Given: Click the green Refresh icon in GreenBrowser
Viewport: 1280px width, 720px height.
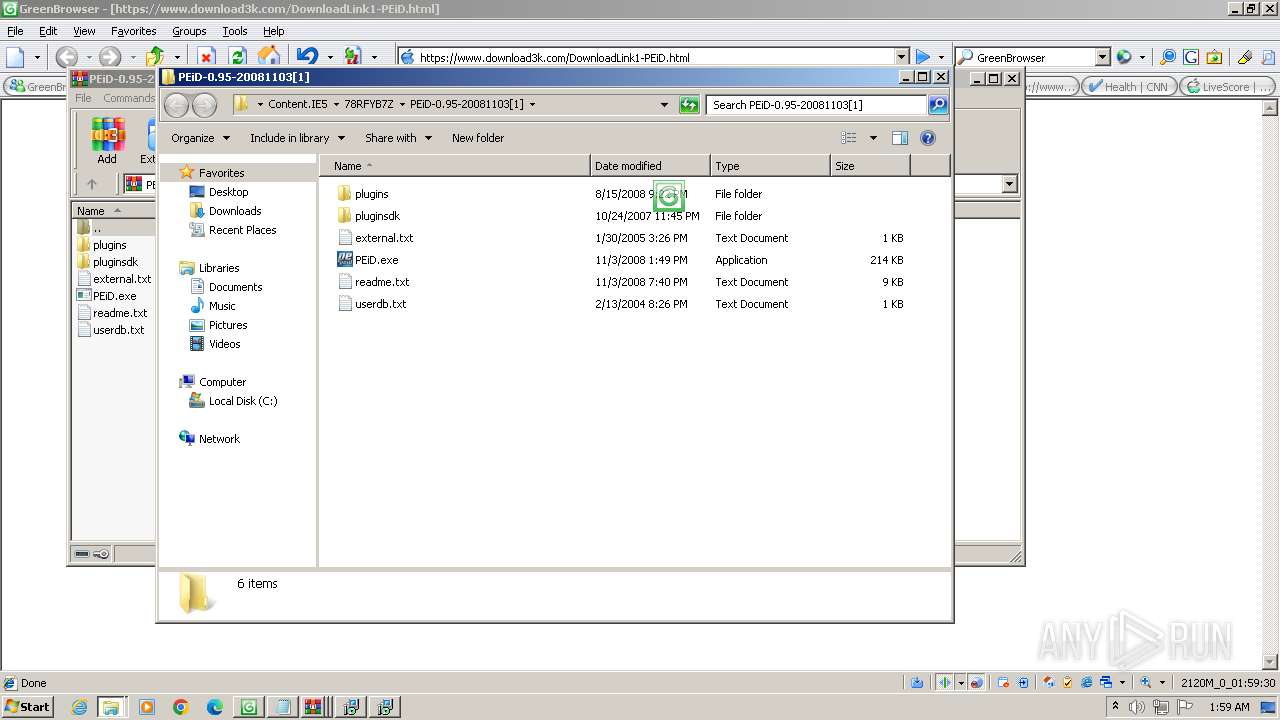Looking at the screenshot, I should tap(237, 57).
